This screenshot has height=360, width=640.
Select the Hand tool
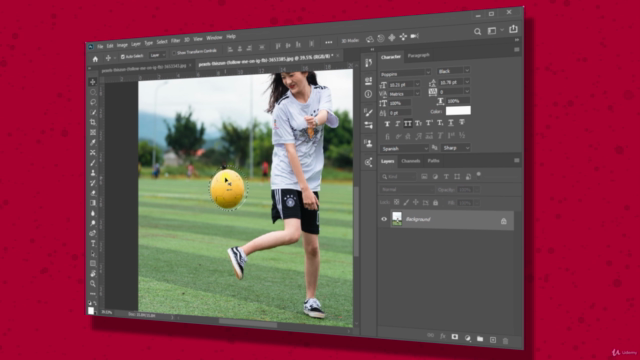pos(93,273)
